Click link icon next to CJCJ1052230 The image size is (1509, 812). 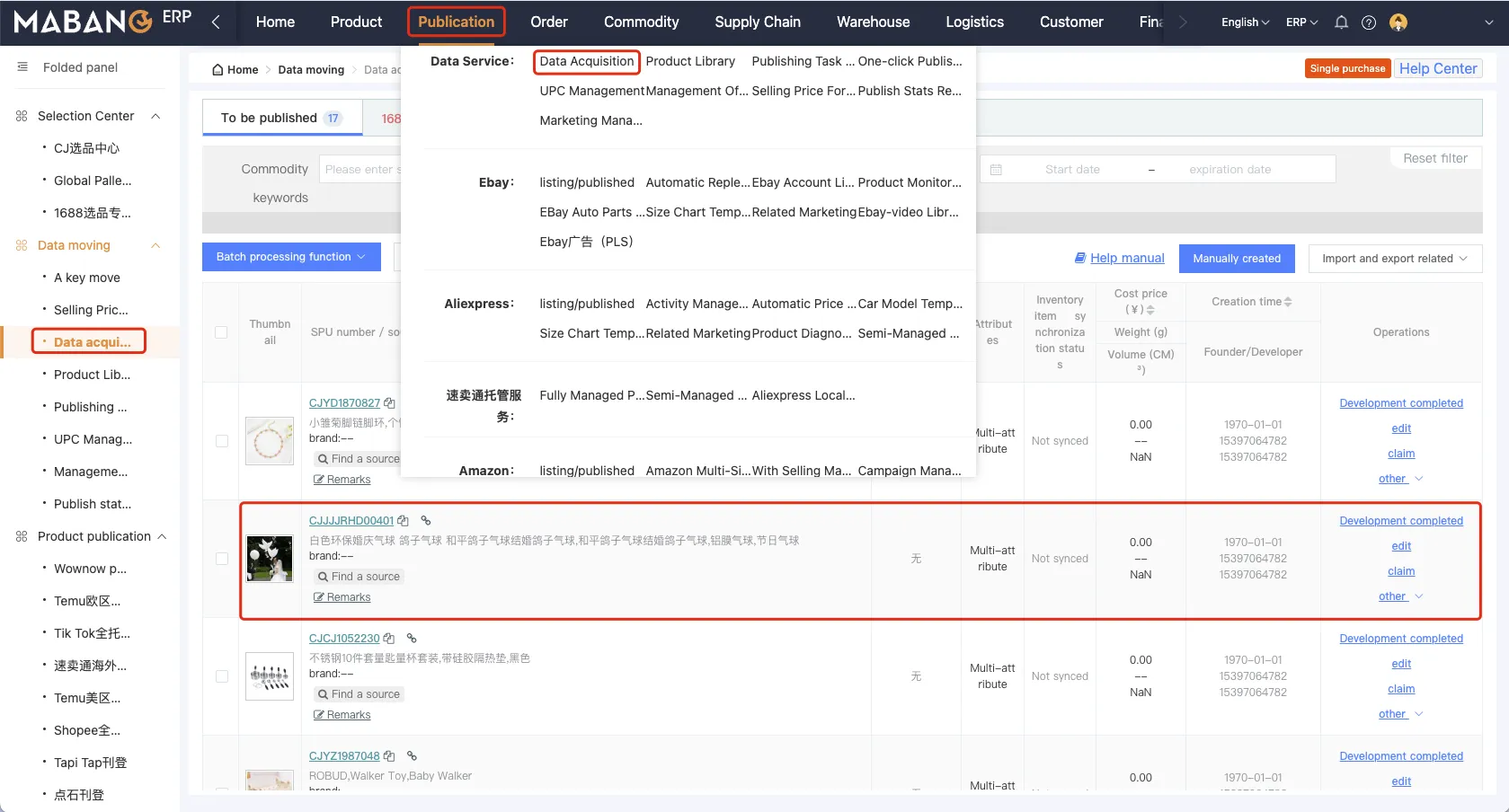(x=412, y=639)
